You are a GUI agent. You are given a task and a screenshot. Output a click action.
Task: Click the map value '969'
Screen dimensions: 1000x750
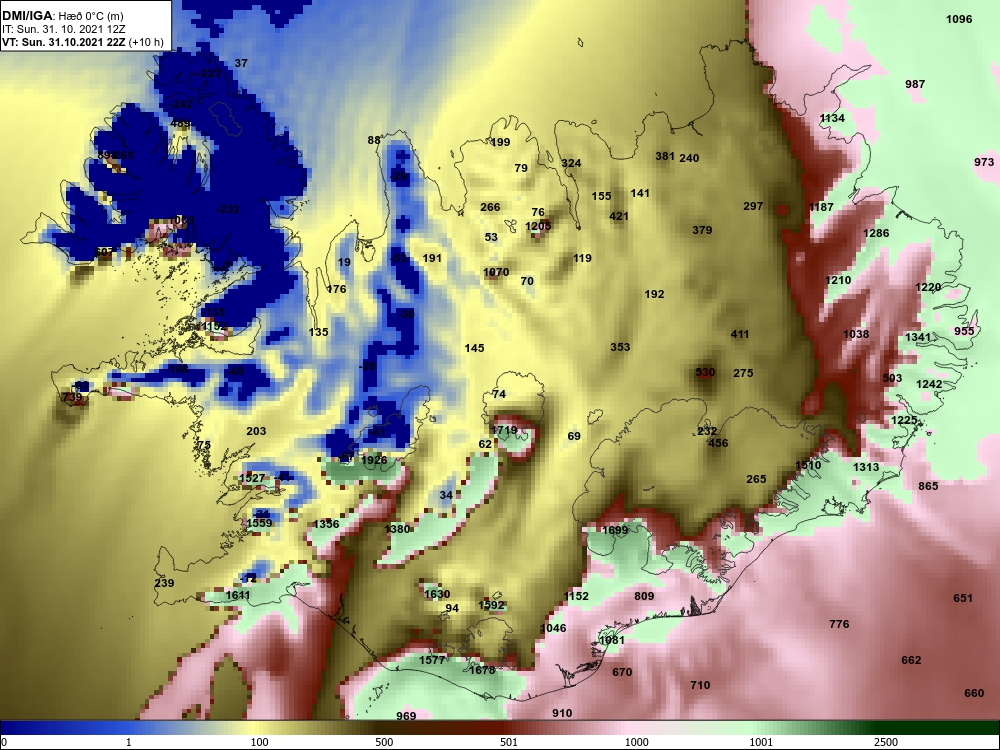[406, 716]
